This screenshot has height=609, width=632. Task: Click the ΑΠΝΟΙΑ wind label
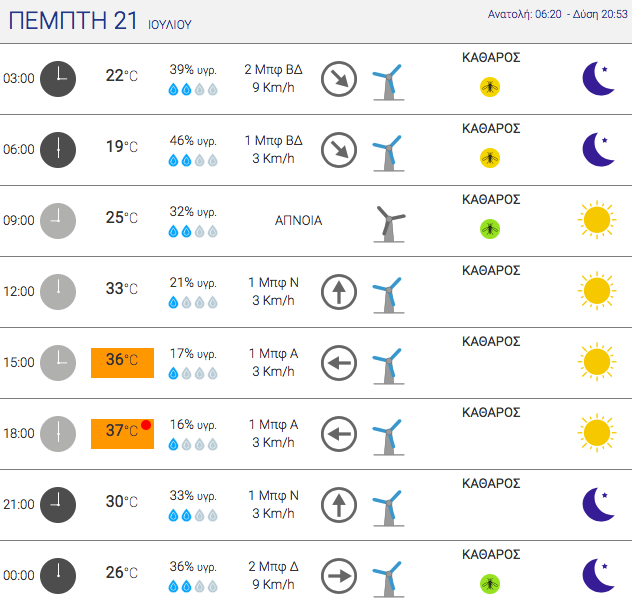pos(299,220)
